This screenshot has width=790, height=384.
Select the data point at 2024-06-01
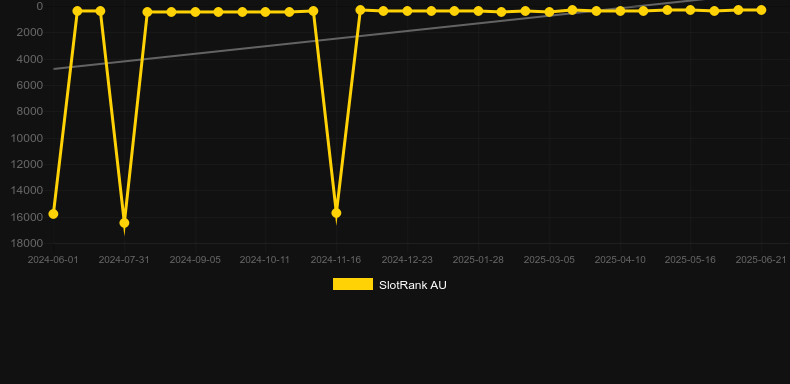point(53,214)
